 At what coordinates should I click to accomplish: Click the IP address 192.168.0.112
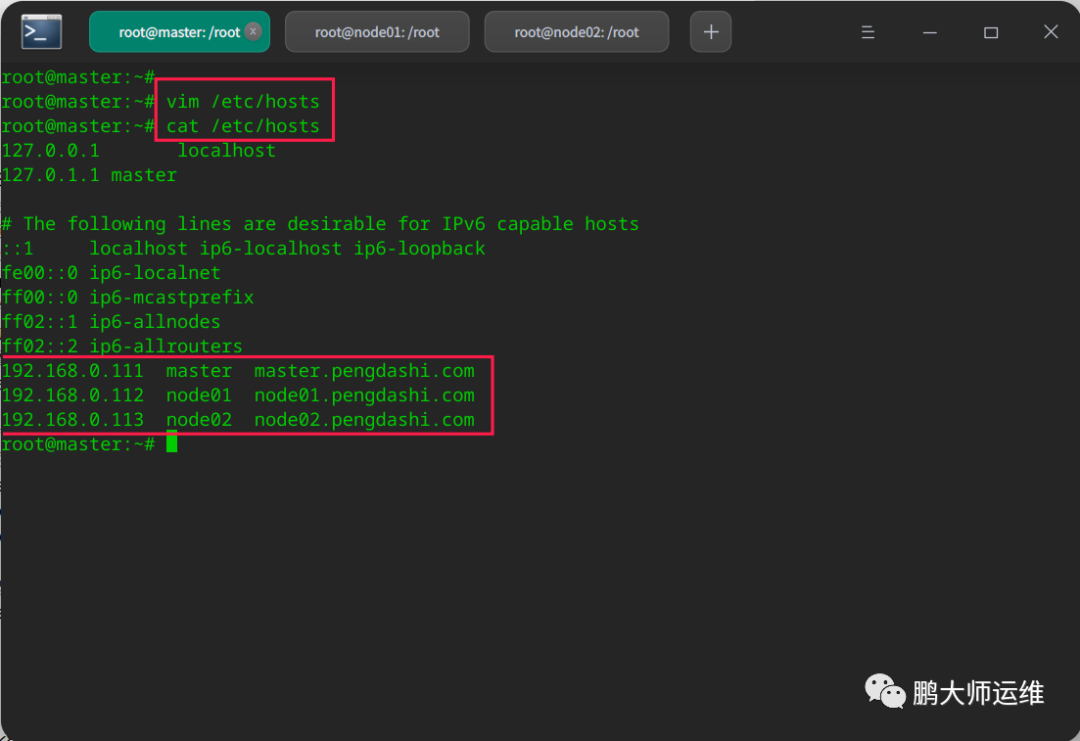72,395
